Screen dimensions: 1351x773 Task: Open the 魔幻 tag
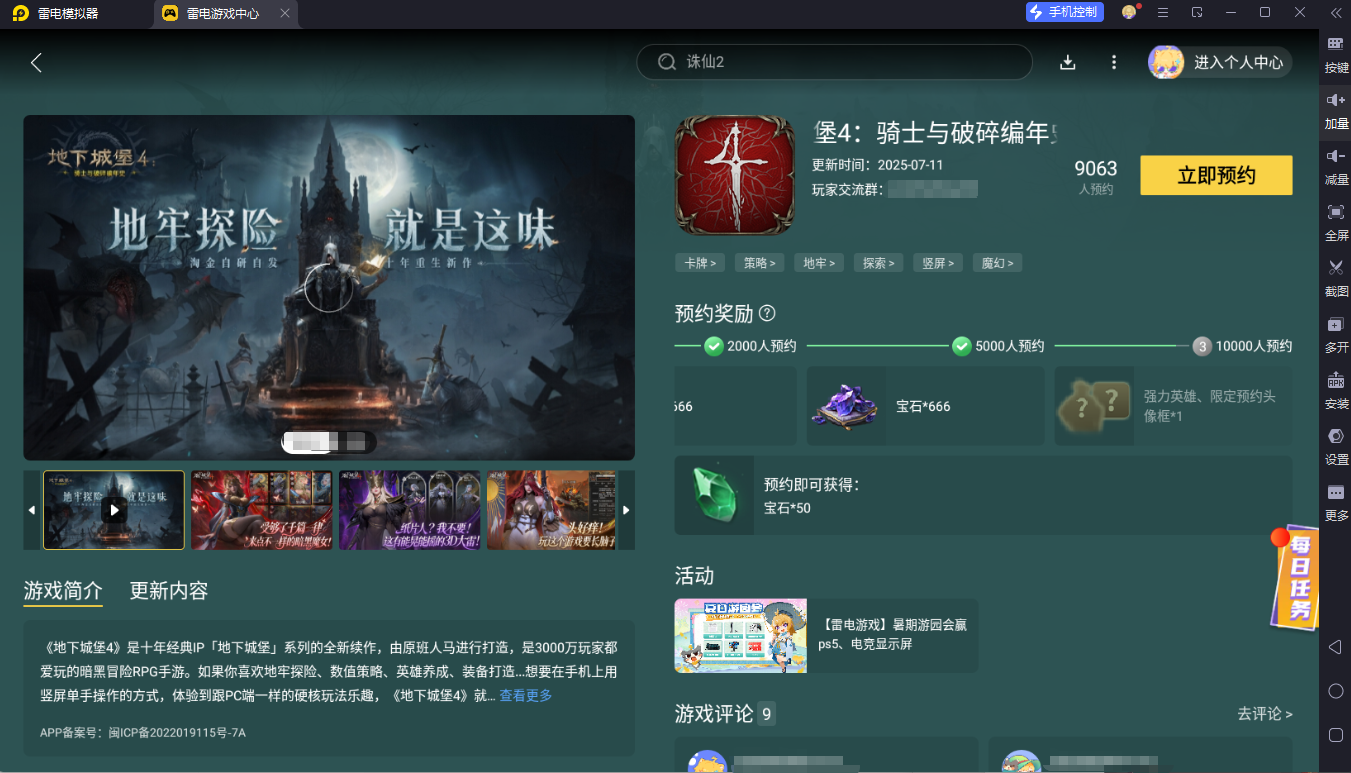coord(998,263)
